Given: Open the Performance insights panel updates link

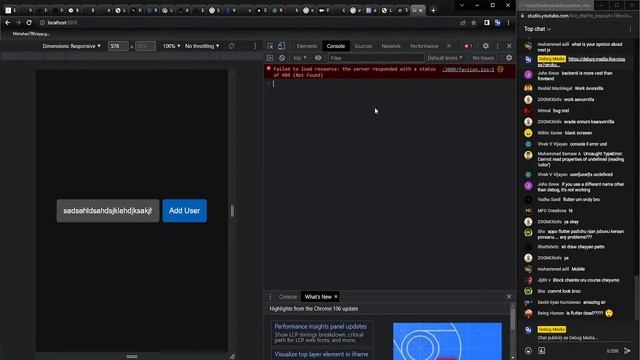Looking at the screenshot, I should 320,327.
